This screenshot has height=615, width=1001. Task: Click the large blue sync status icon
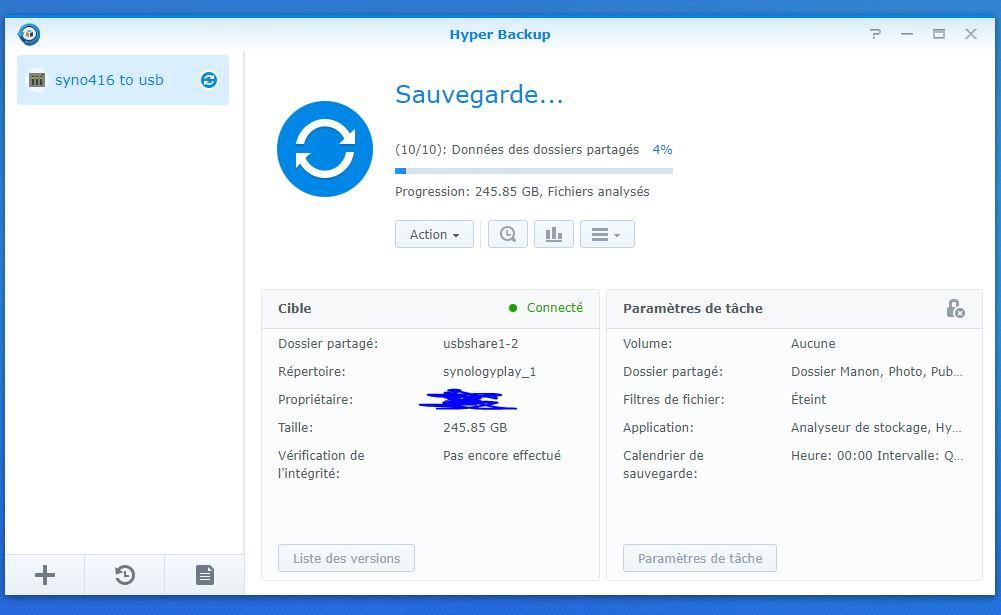(x=325, y=149)
